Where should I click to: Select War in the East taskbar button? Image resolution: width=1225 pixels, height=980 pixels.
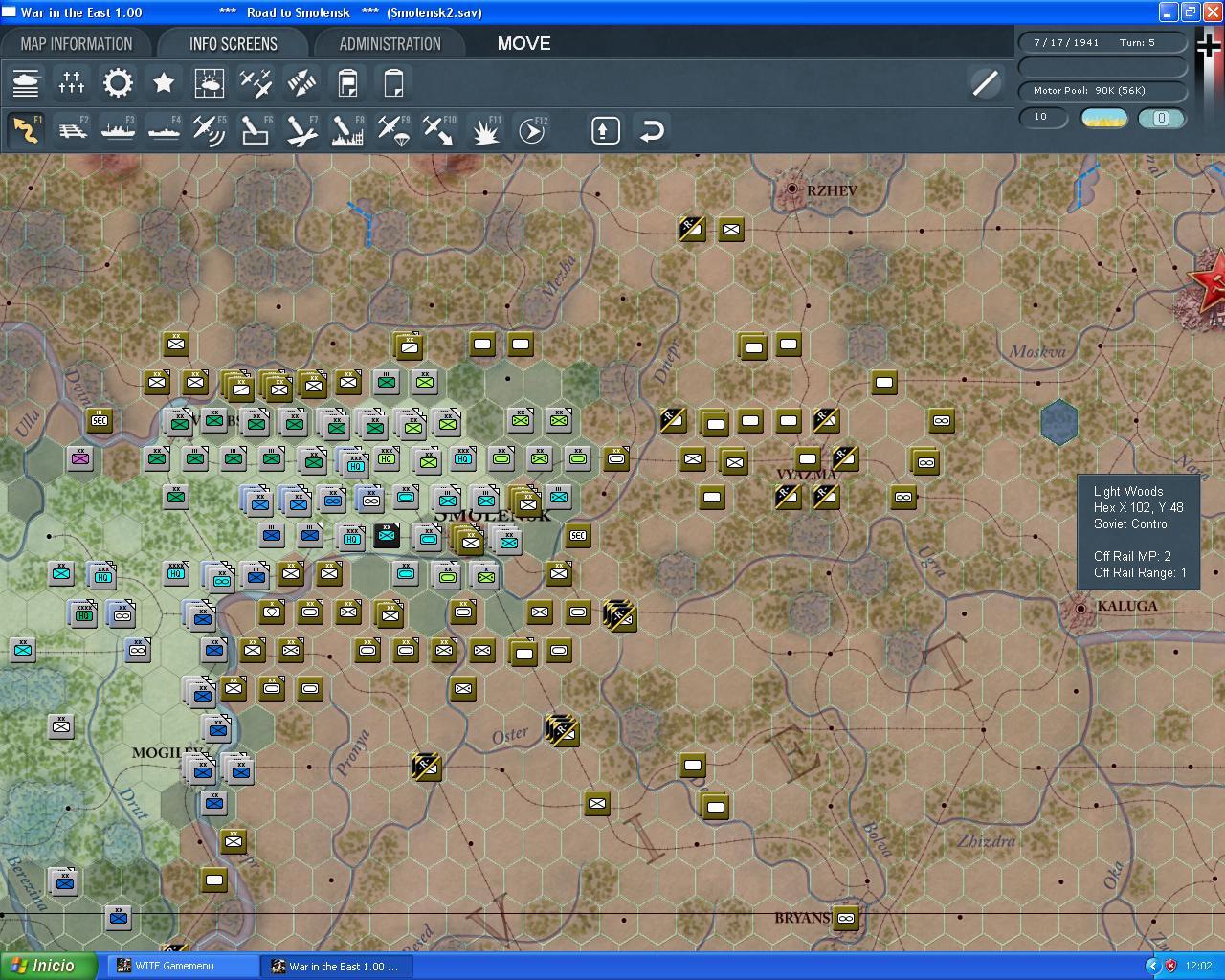[337, 967]
